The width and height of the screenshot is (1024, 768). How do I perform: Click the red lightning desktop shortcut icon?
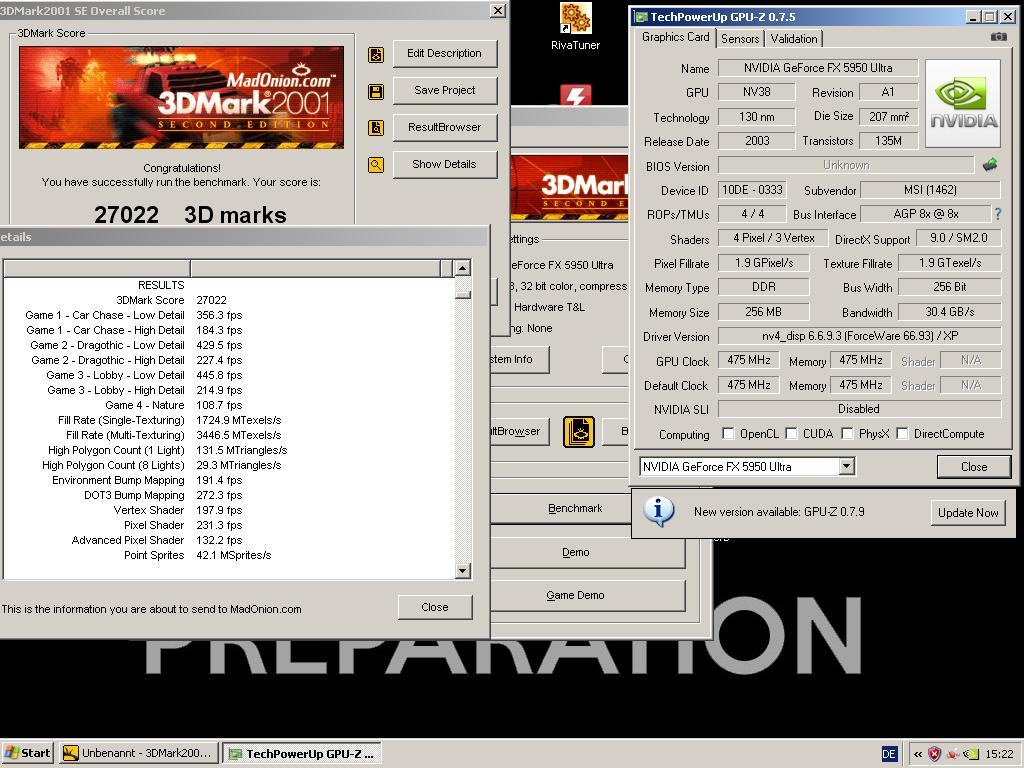click(575, 95)
